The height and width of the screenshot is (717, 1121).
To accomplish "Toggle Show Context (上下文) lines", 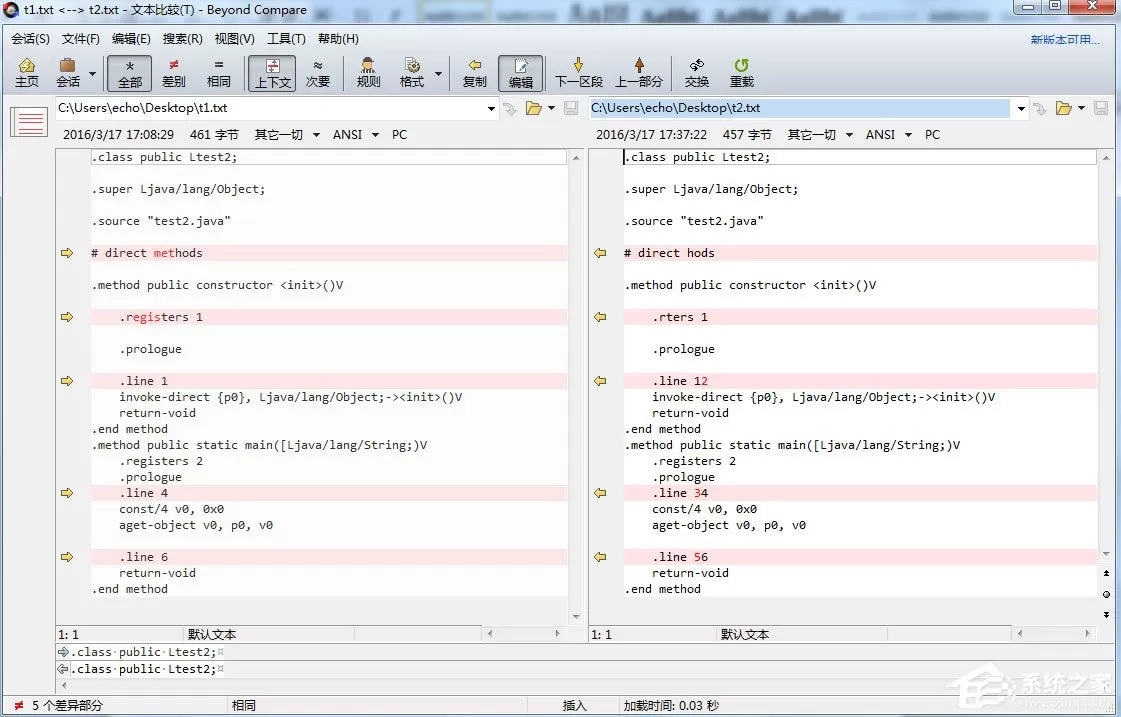I will [x=272, y=74].
